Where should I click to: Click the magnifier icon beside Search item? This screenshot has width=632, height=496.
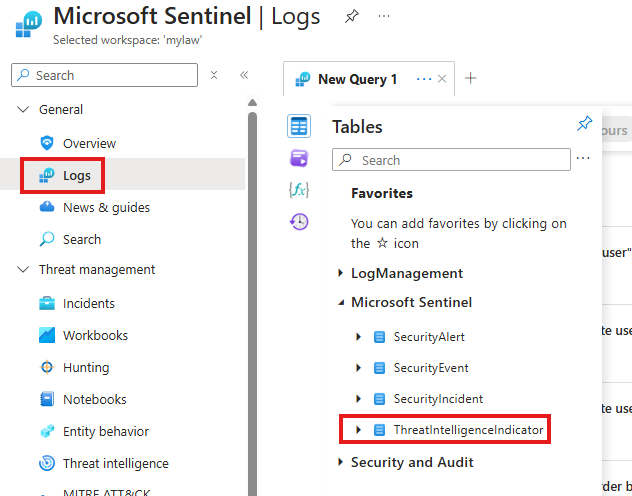point(47,239)
